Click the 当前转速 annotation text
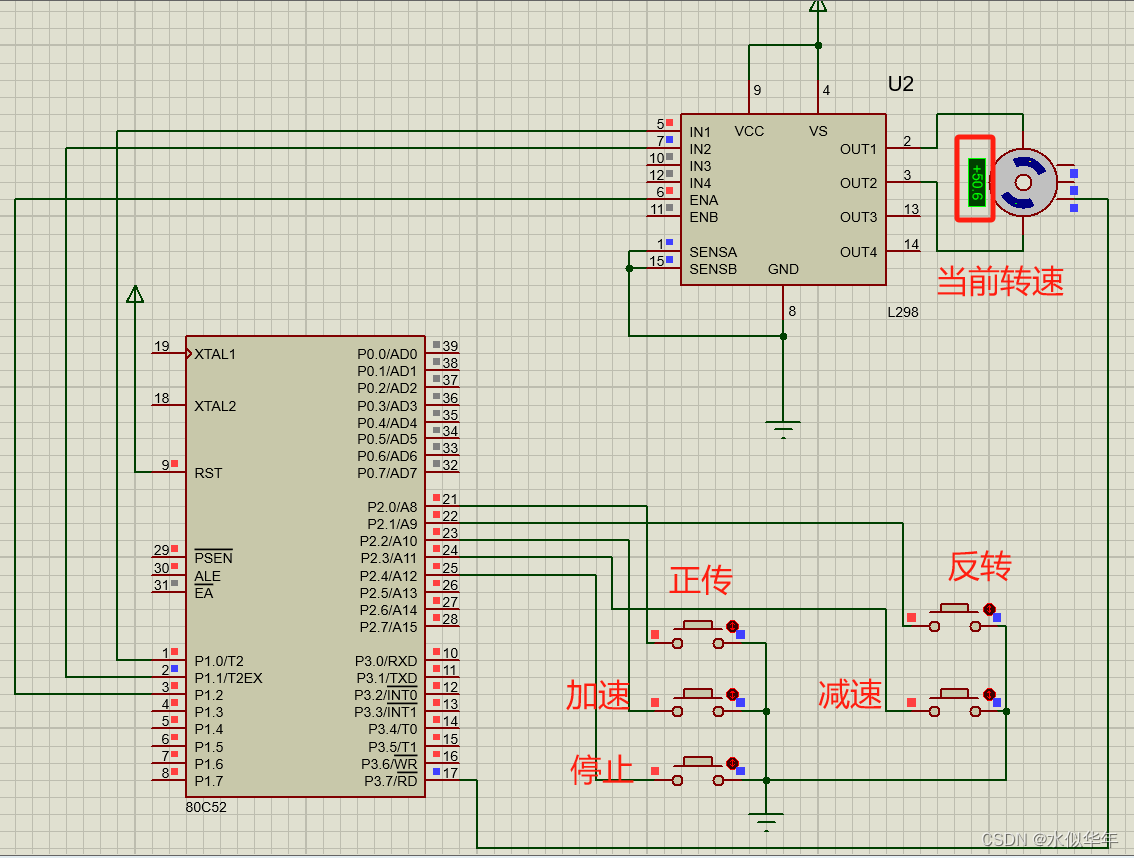 [x=1000, y=281]
